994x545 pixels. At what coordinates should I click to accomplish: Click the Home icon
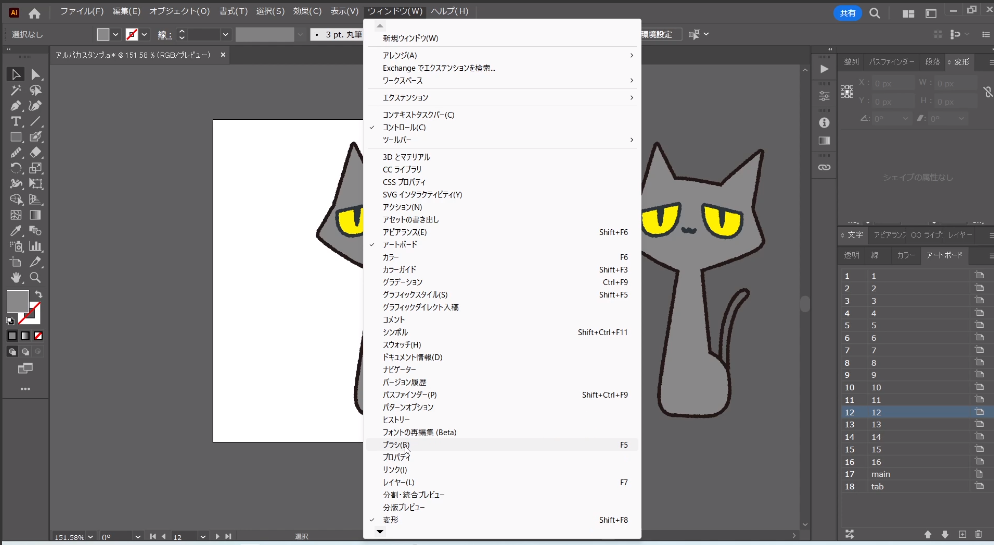coord(34,13)
